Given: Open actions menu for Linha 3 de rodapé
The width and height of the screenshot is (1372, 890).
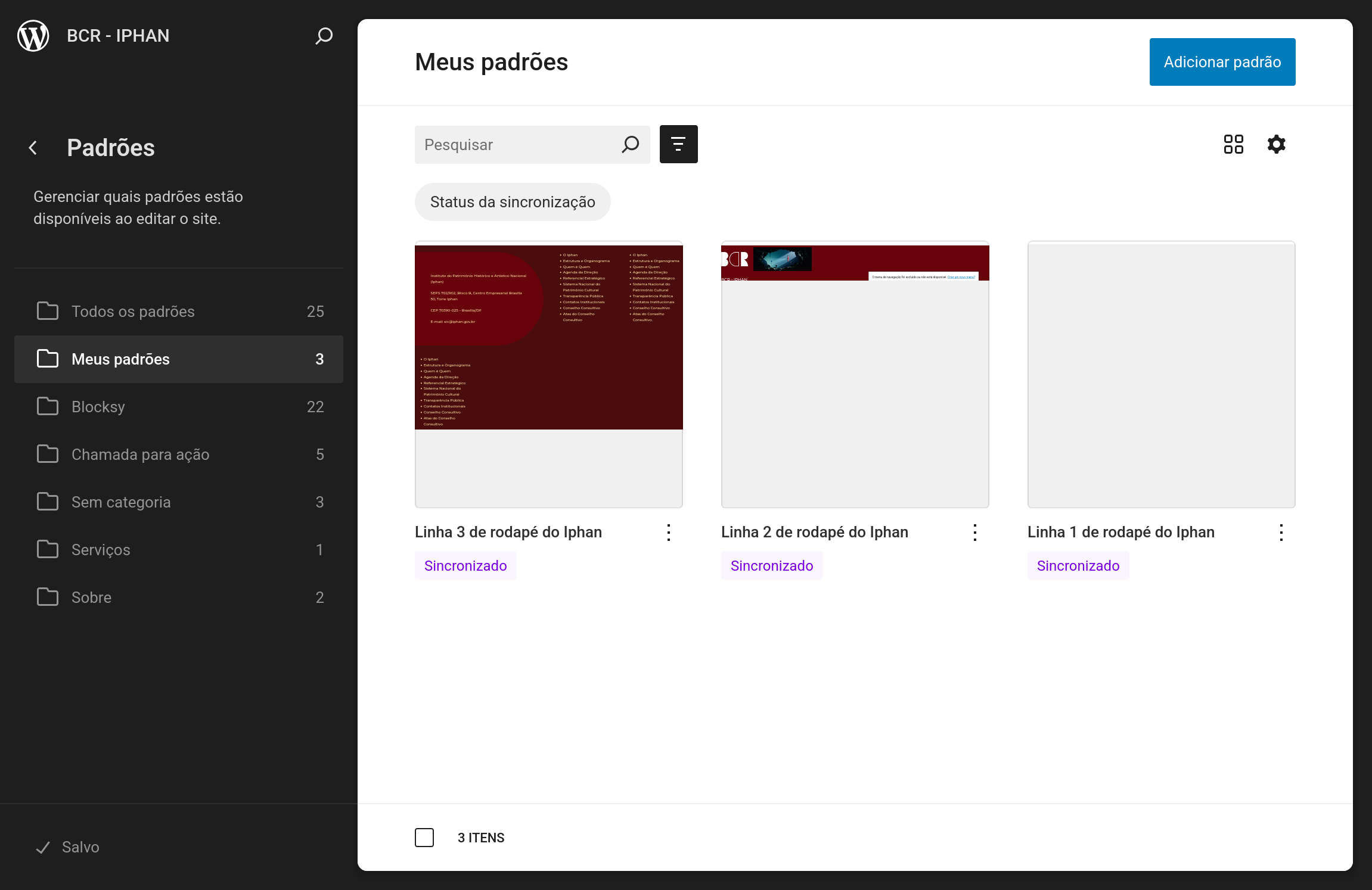Looking at the screenshot, I should (x=669, y=532).
